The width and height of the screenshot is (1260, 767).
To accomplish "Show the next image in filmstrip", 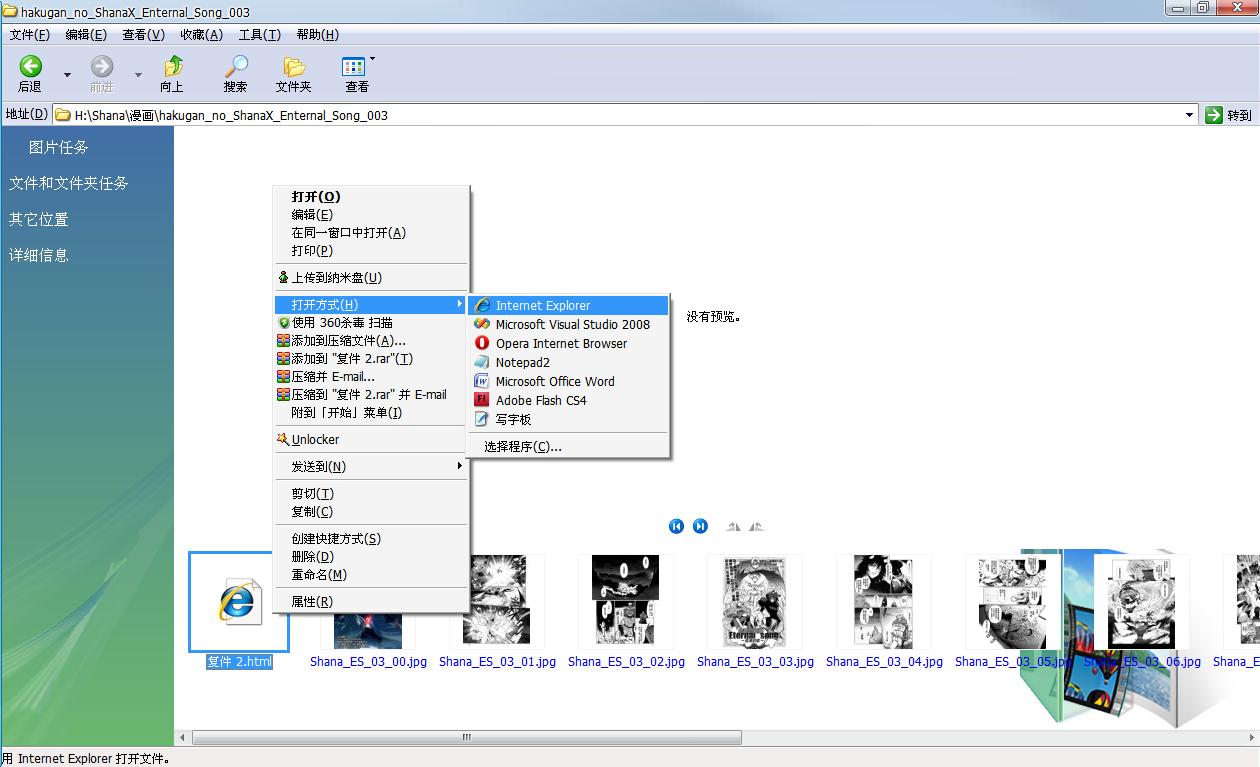I will coord(700,526).
